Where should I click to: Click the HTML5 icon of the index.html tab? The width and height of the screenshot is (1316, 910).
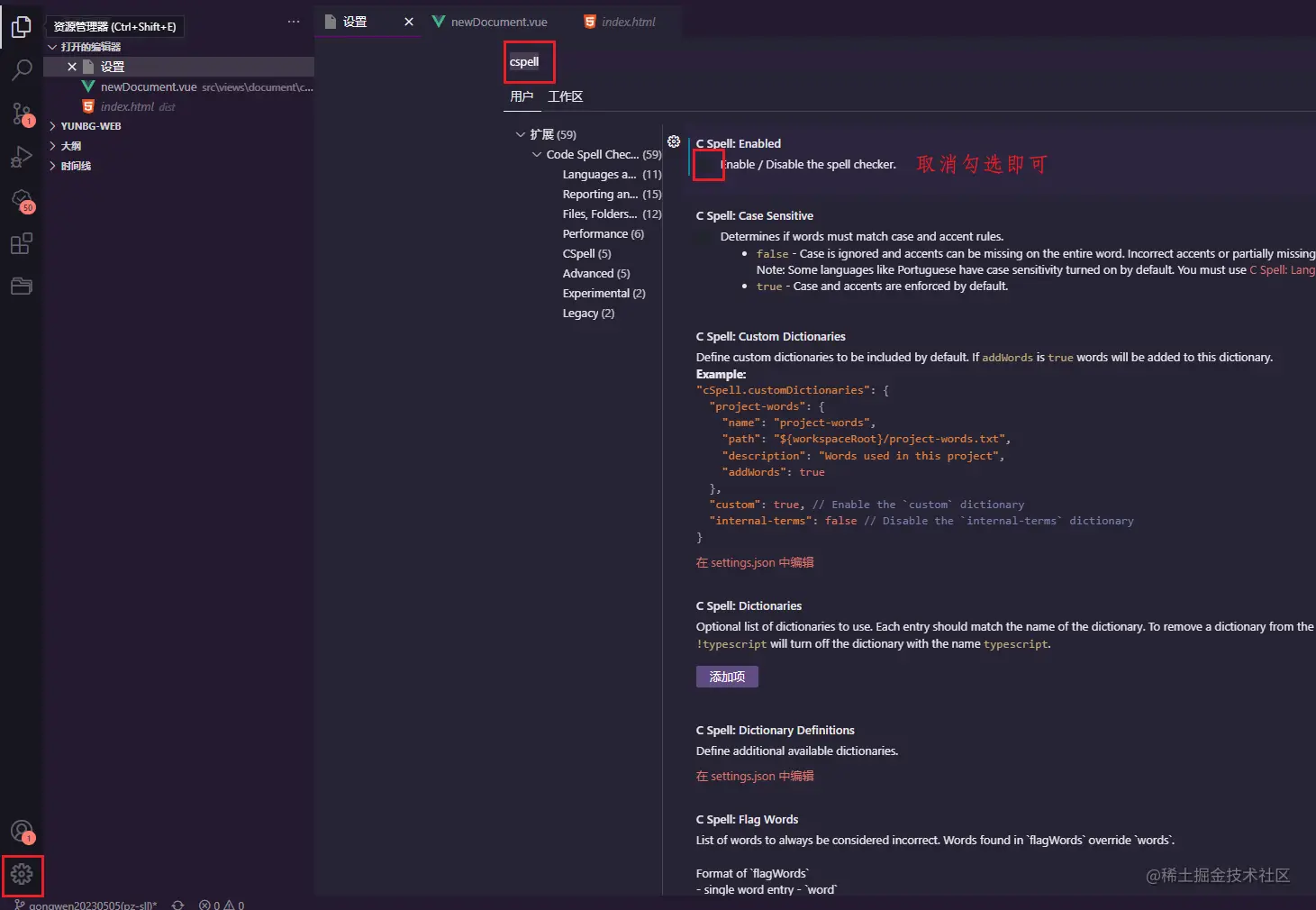[590, 22]
